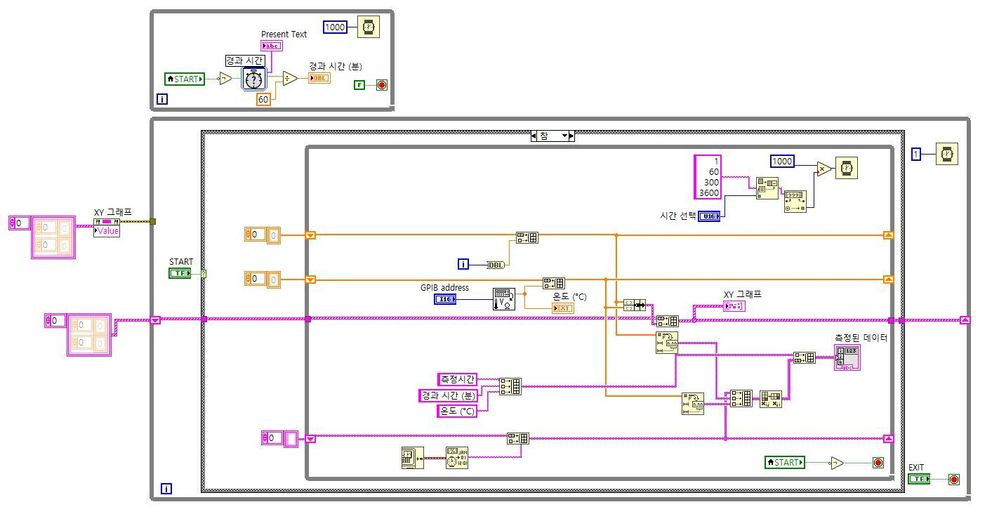The width and height of the screenshot is (999, 519).
Task: Select the bottom pink shift register on the inner loop's left
Action: pyautogui.click(x=310, y=439)
